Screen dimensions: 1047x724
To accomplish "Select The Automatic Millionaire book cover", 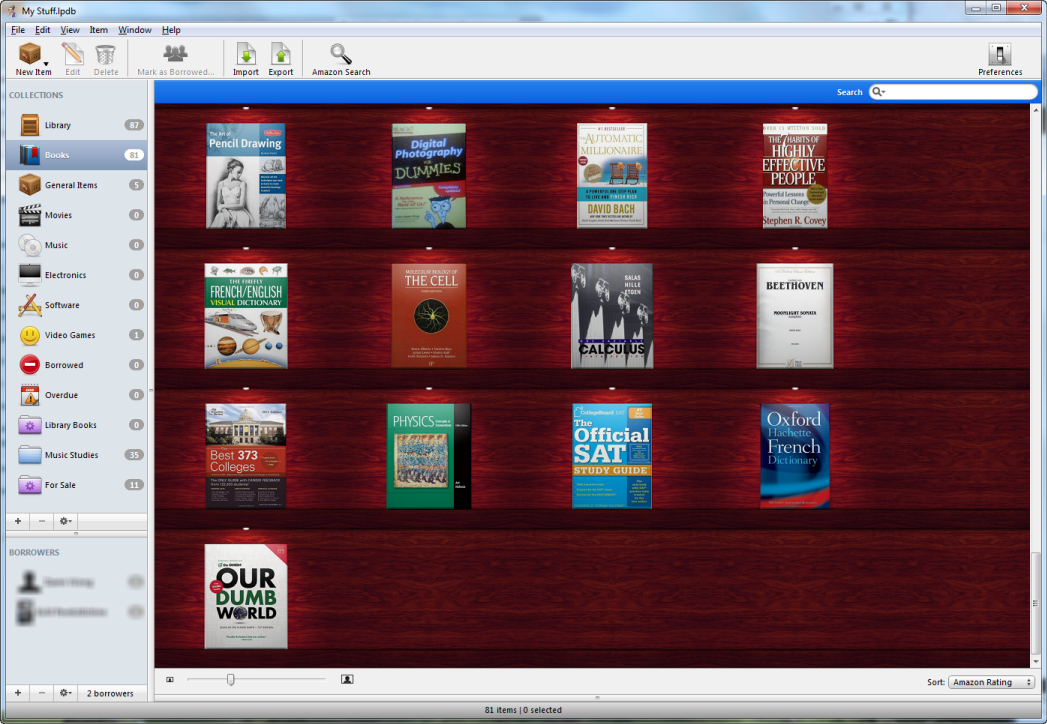I will click(x=612, y=176).
